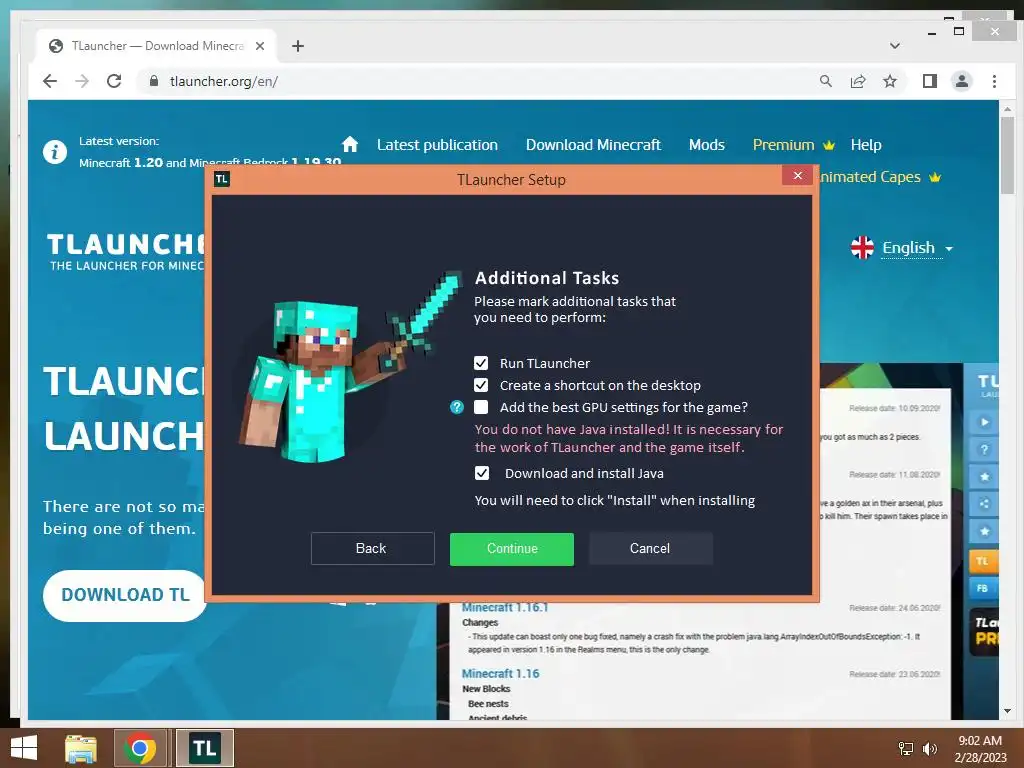Open the network tray icon
The height and width of the screenshot is (768, 1024).
pyautogui.click(x=905, y=749)
